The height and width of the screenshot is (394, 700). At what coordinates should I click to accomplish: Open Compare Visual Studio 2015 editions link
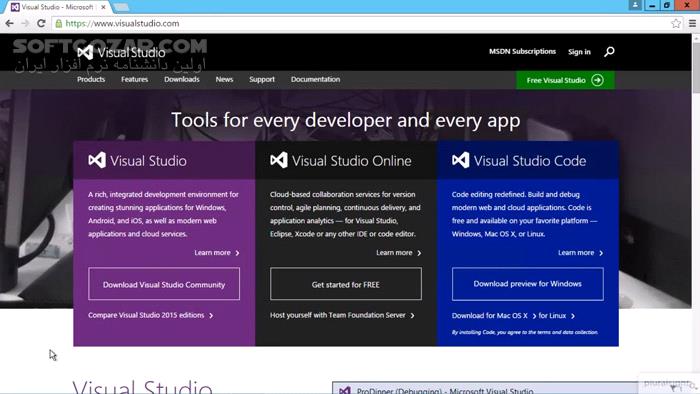(x=150, y=315)
